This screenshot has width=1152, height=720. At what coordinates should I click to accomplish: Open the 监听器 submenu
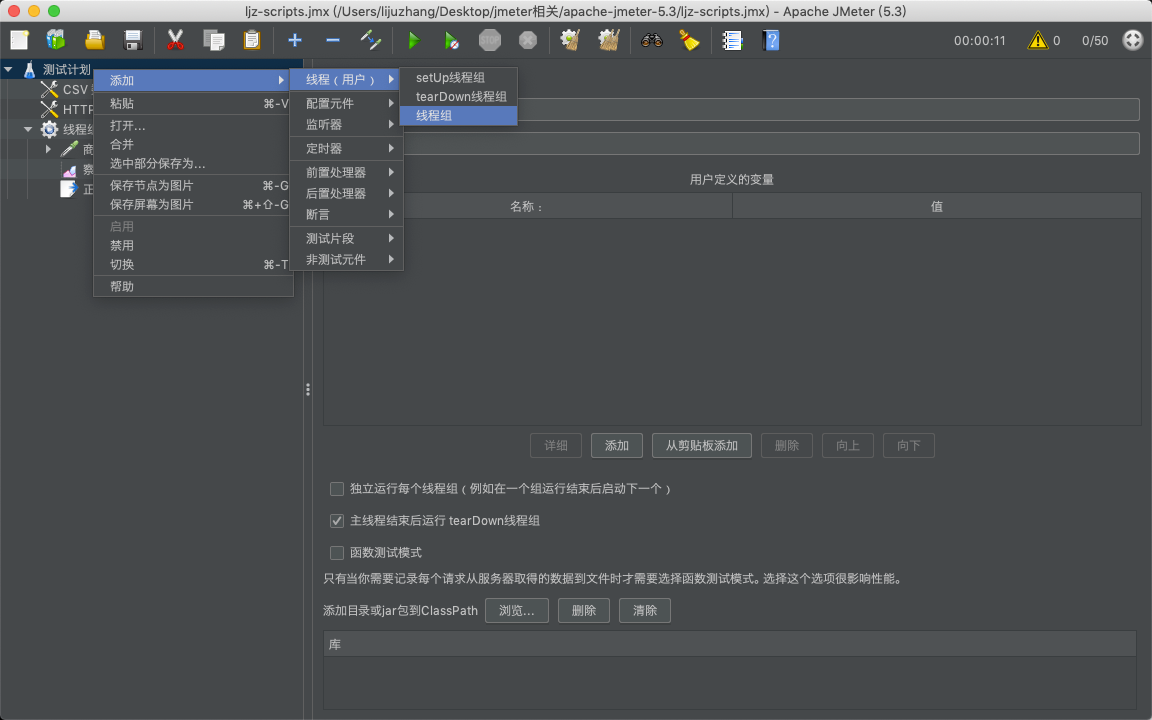(x=347, y=125)
